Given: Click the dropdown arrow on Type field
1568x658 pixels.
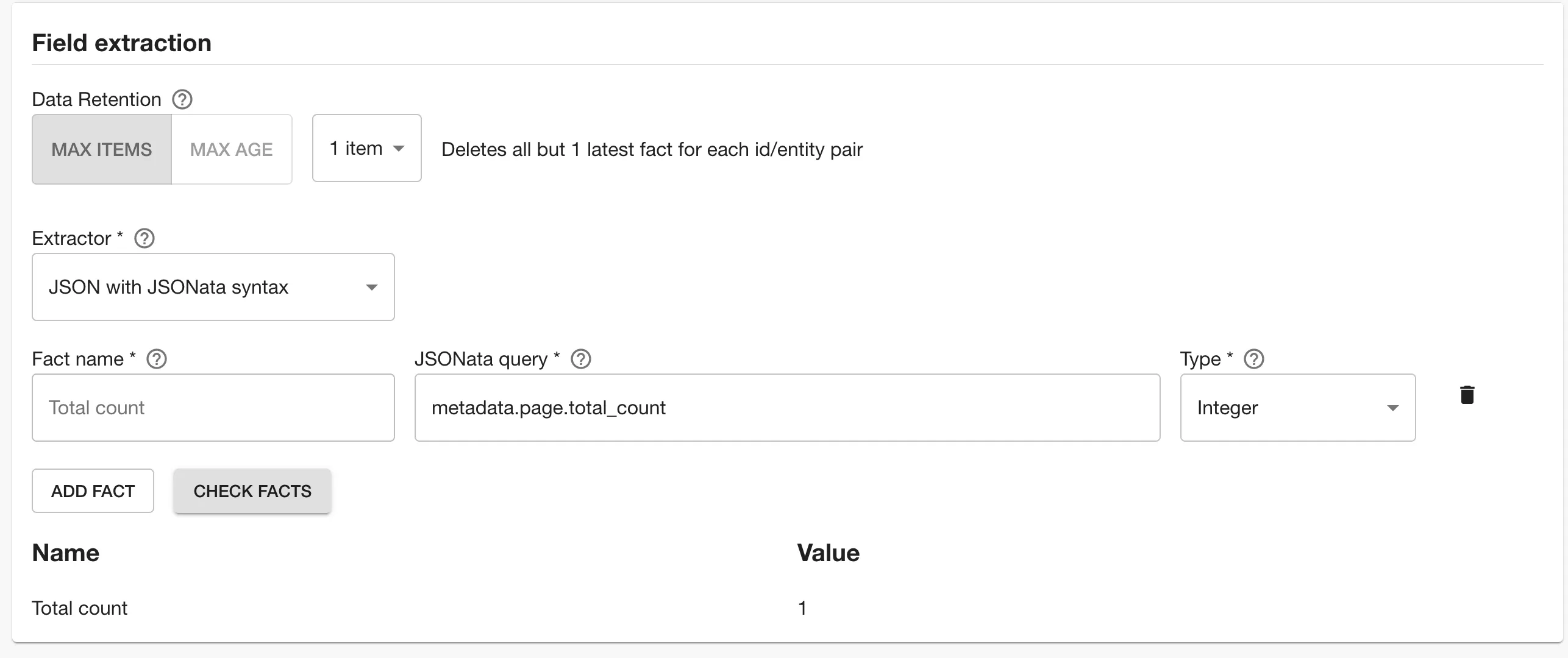Looking at the screenshot, I should [1392, 408].
